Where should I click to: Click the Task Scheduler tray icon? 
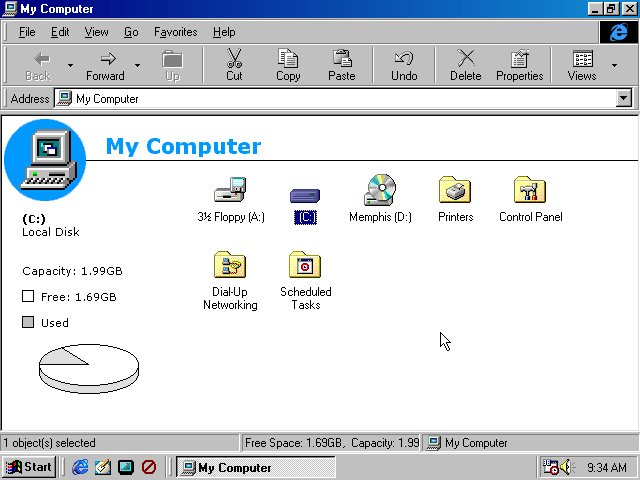tap(550, 467)
